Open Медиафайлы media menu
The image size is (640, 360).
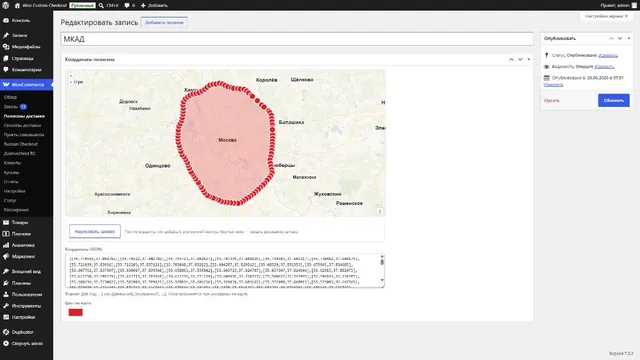(x=27, y=47)
